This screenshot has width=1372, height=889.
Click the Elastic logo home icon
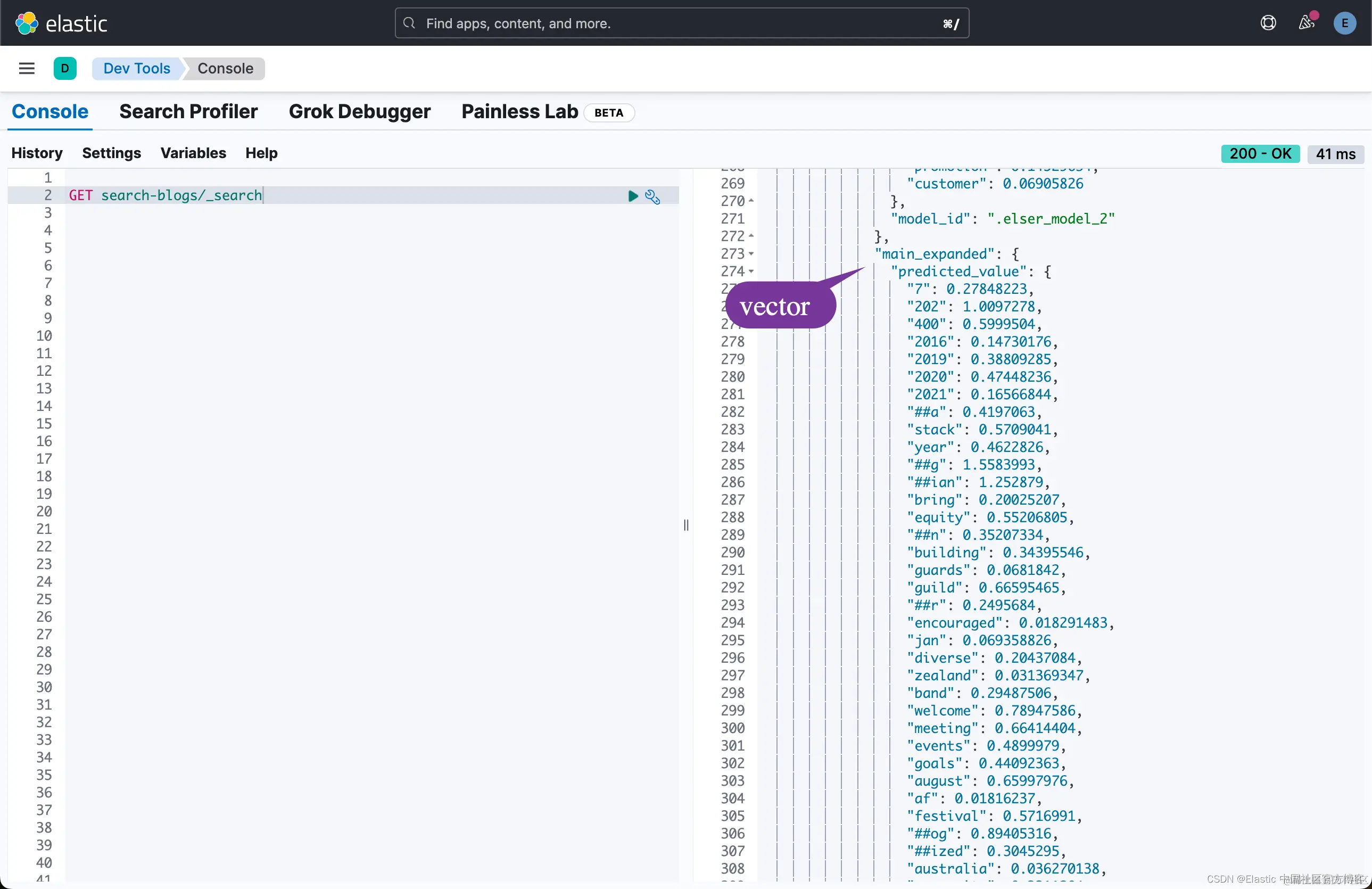coord(27,23)
